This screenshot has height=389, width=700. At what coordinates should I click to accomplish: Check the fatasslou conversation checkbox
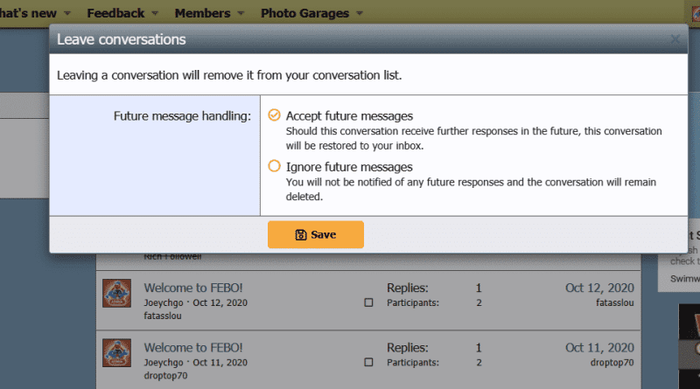pyautogui.click(x=368, y=302)
